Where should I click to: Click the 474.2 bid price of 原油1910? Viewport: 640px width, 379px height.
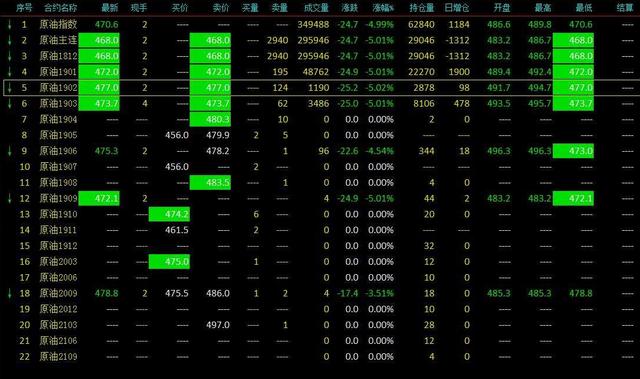pos(169,214)
